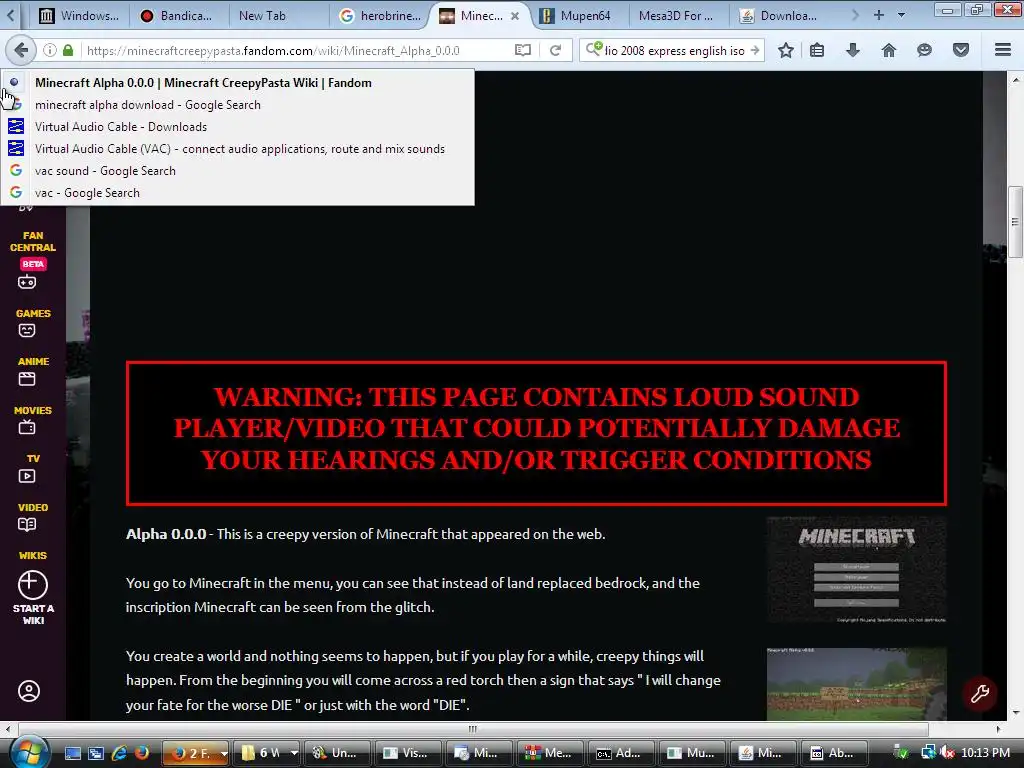The height and width of the screenshot is (768, 1024).
Task: Open user profile avatar icon
Action: [x=29, y=691]
